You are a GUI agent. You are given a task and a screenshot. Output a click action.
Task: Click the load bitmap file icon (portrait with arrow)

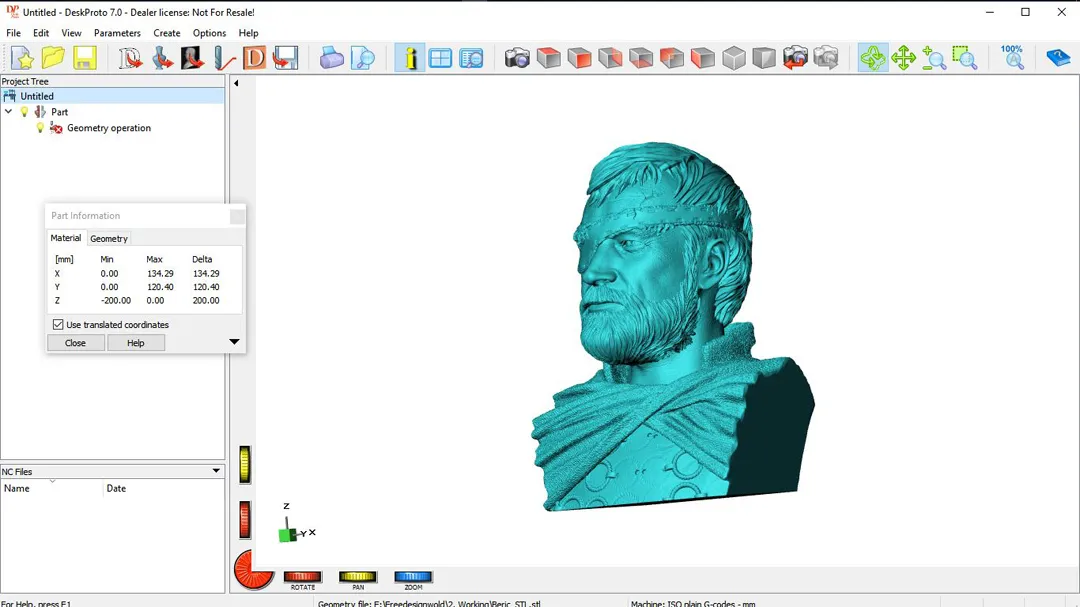point(192,58)
